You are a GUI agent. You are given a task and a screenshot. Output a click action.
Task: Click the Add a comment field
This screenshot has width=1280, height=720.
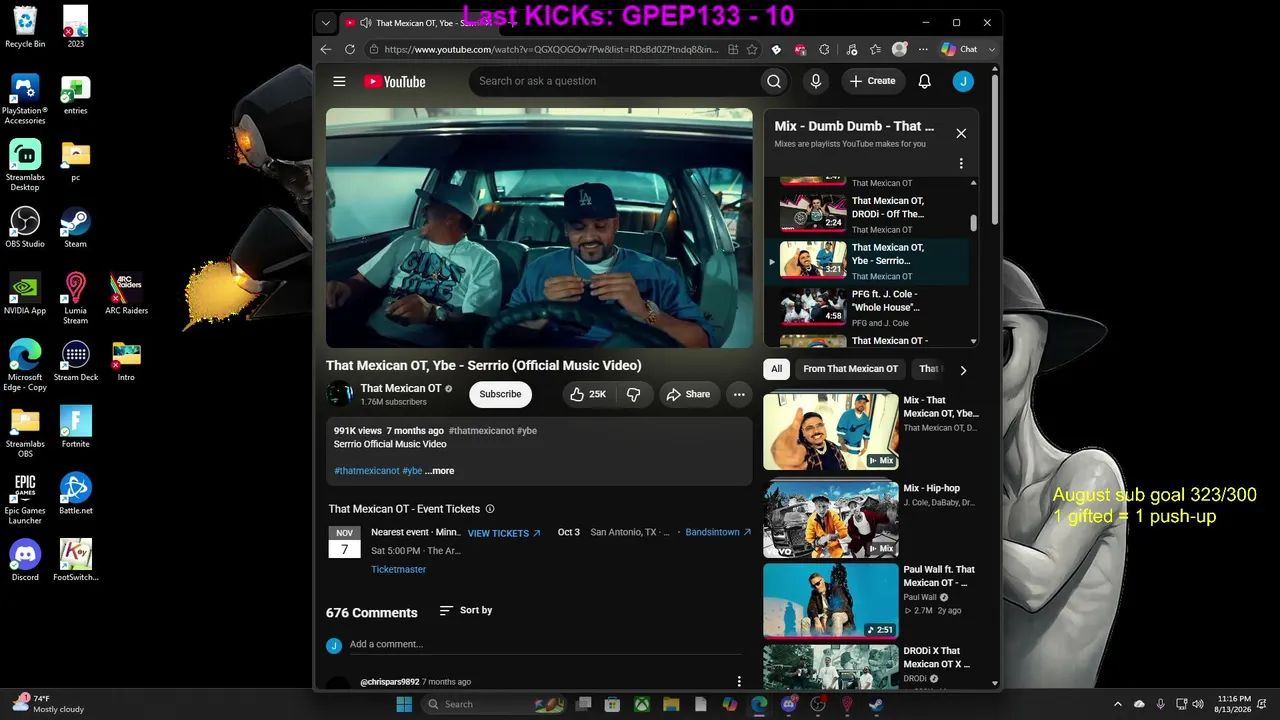point(545,645)
